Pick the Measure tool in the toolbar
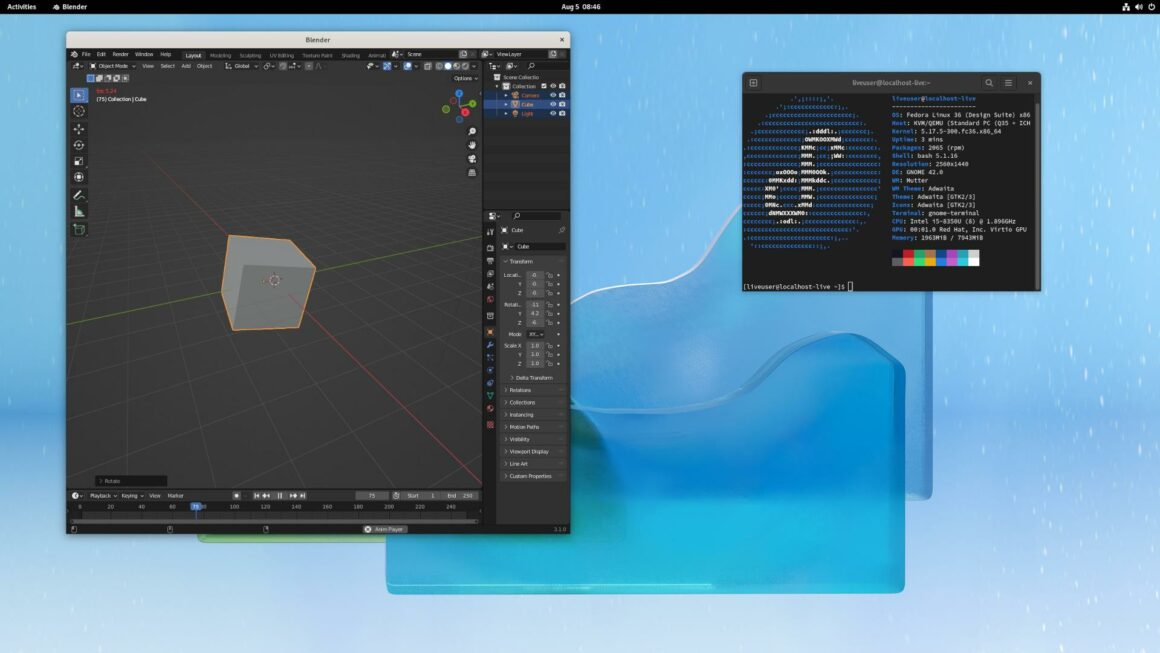The height and width of the screenshot is (653, 1160). pos(80,213)
